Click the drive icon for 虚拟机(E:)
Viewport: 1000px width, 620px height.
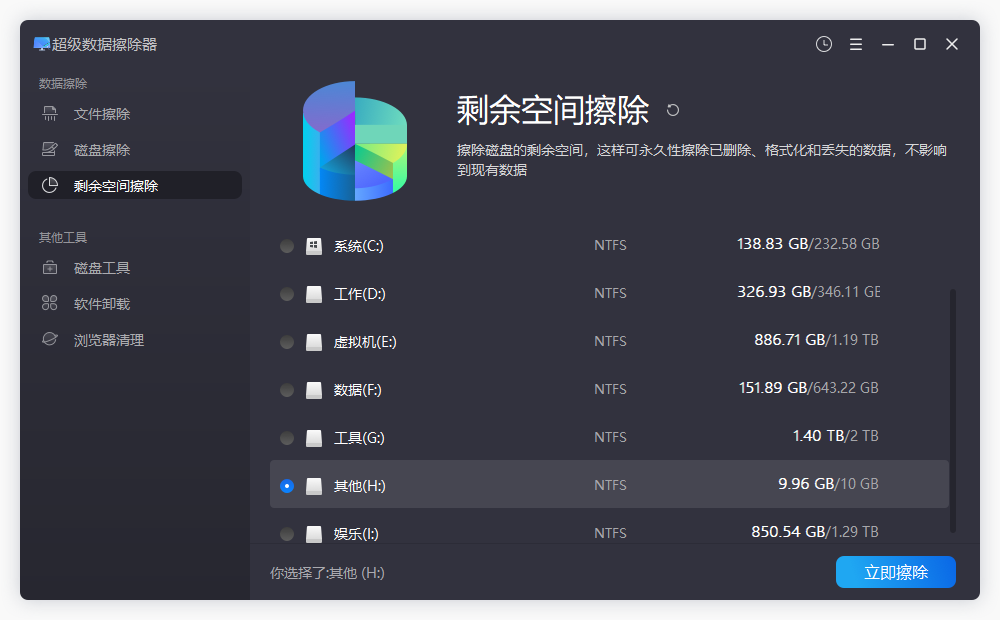click(314, 342)
